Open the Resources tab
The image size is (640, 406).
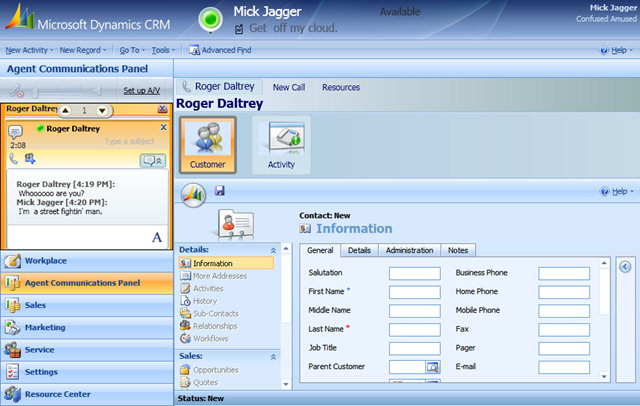[341, 87]
